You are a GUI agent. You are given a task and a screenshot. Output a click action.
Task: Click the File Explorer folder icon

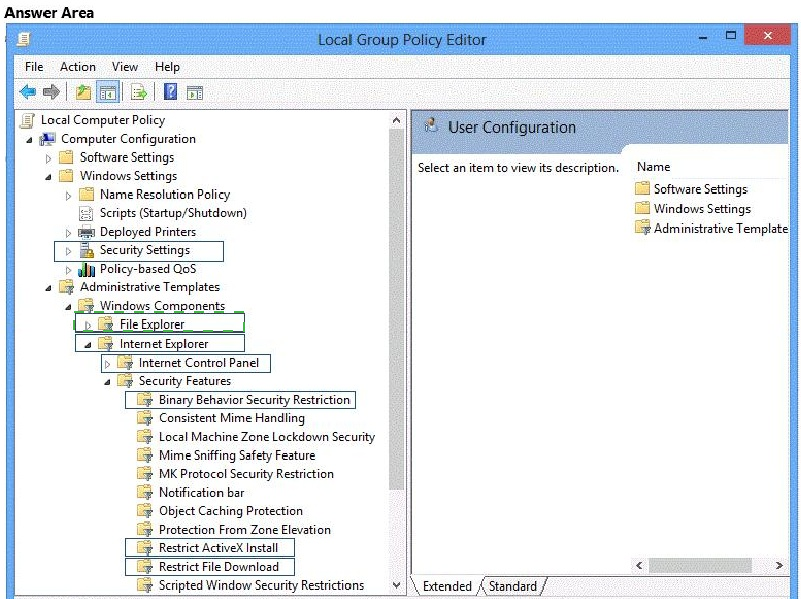[x=106, y=324]
